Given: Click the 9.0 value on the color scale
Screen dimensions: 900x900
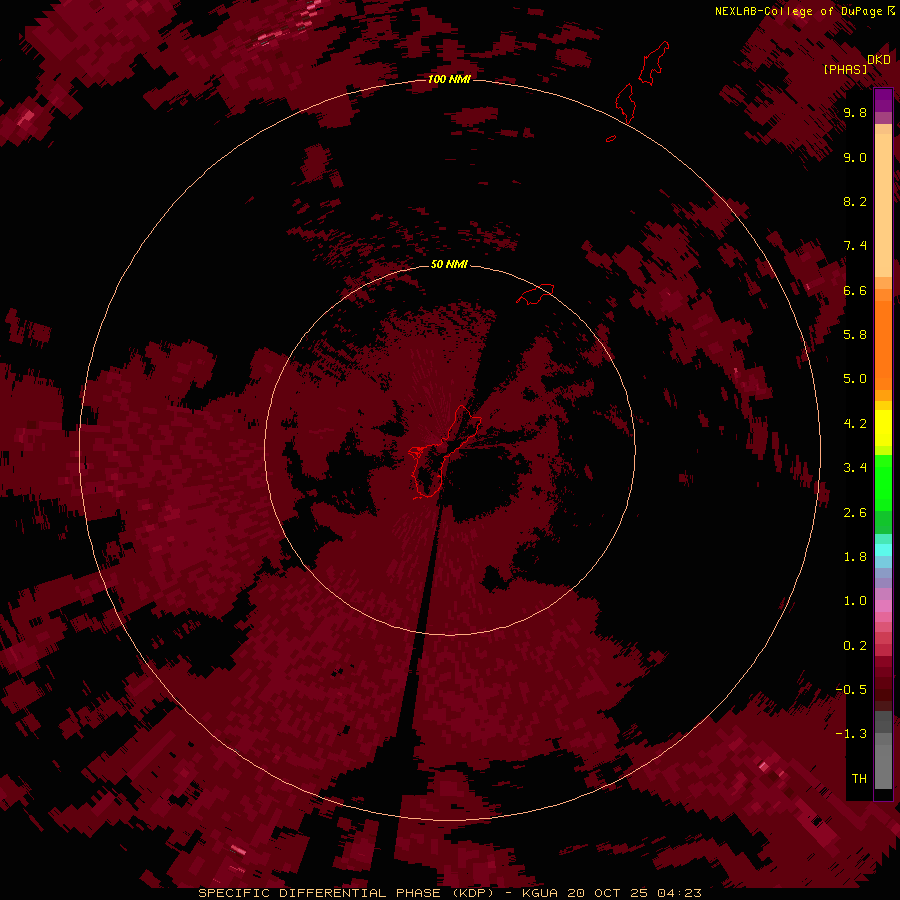Looking at the screenshot, I should click(x=855, y=157).
